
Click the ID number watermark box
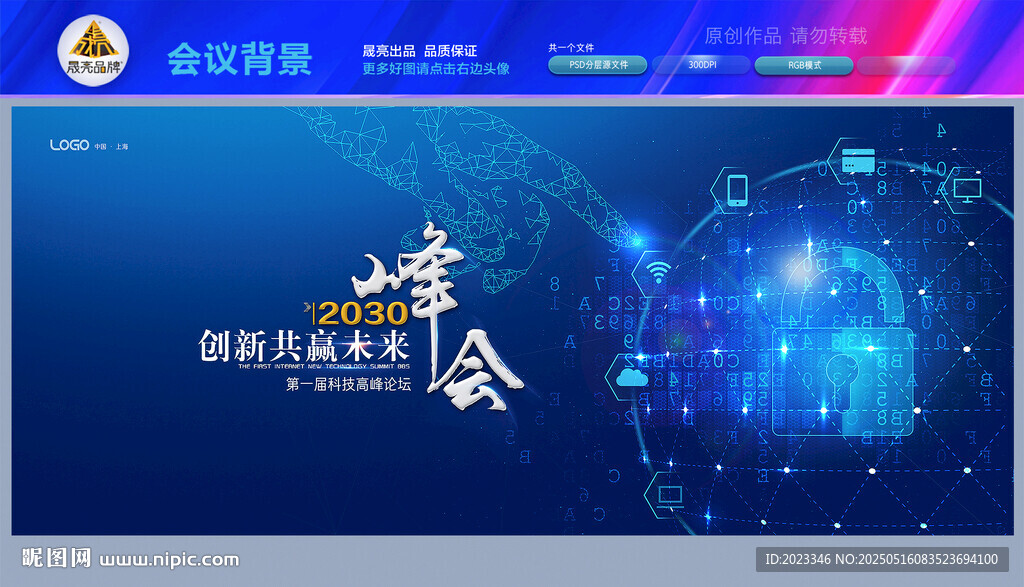[882, 560]
